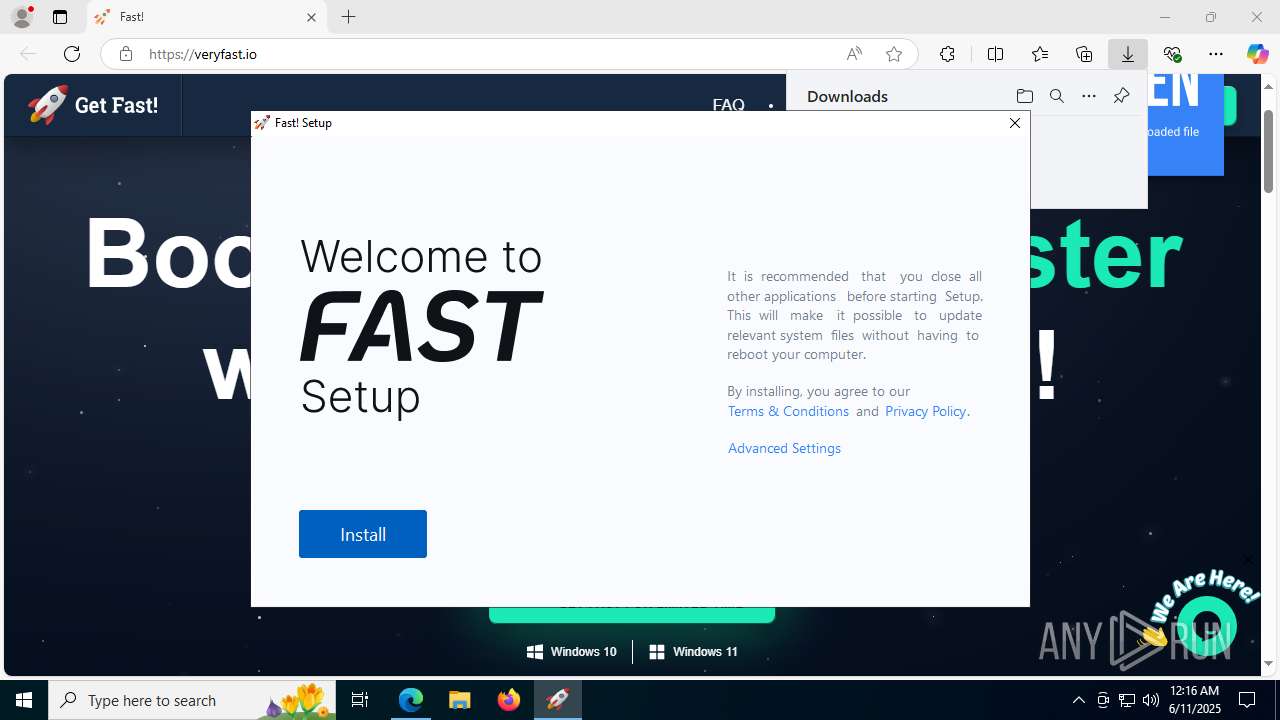Click the Downloads toolbar button in Edge

(x=1127, y=54)
